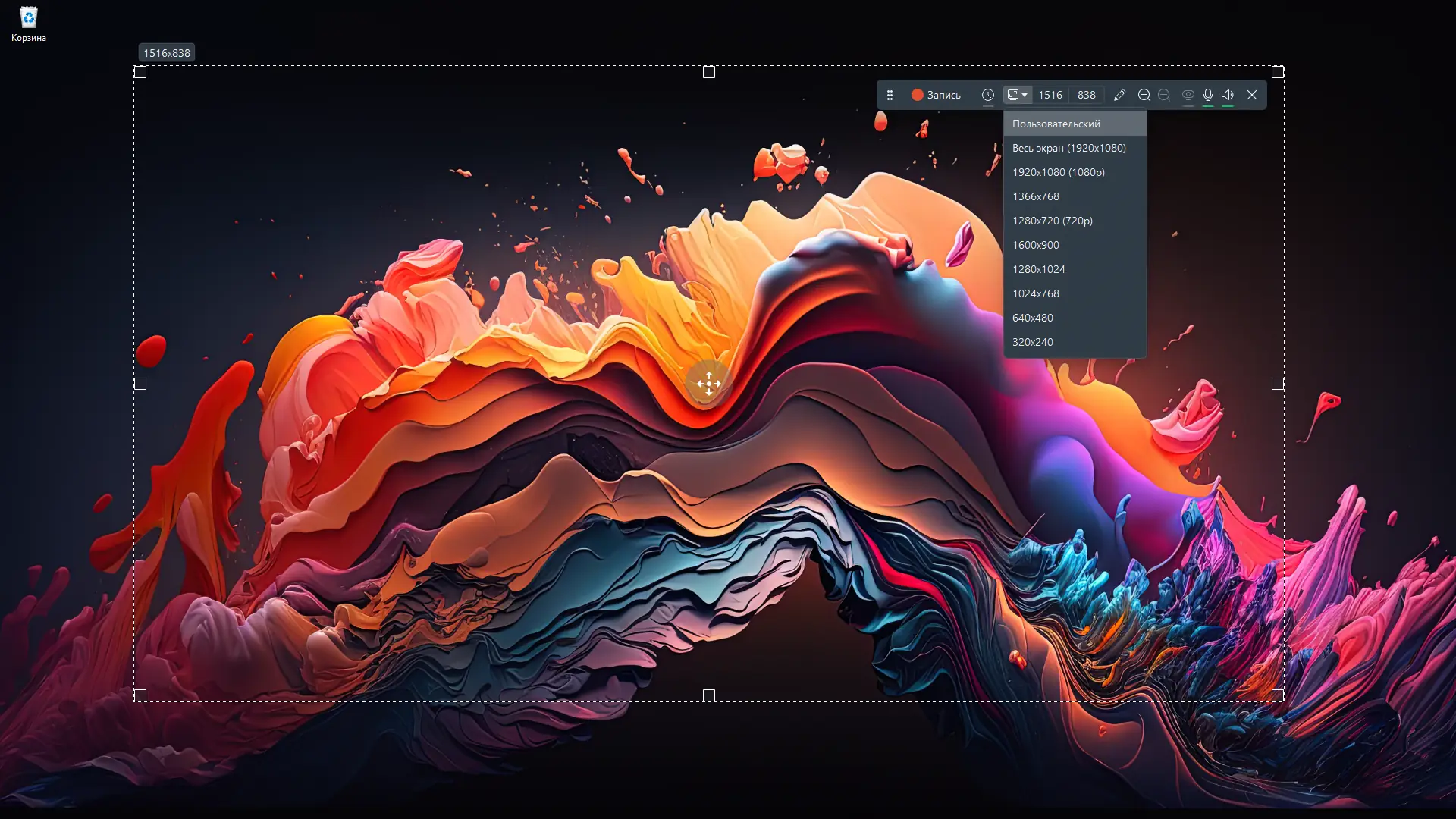
Task: Select the pencil drawing tool
Action: point(1119,95)
